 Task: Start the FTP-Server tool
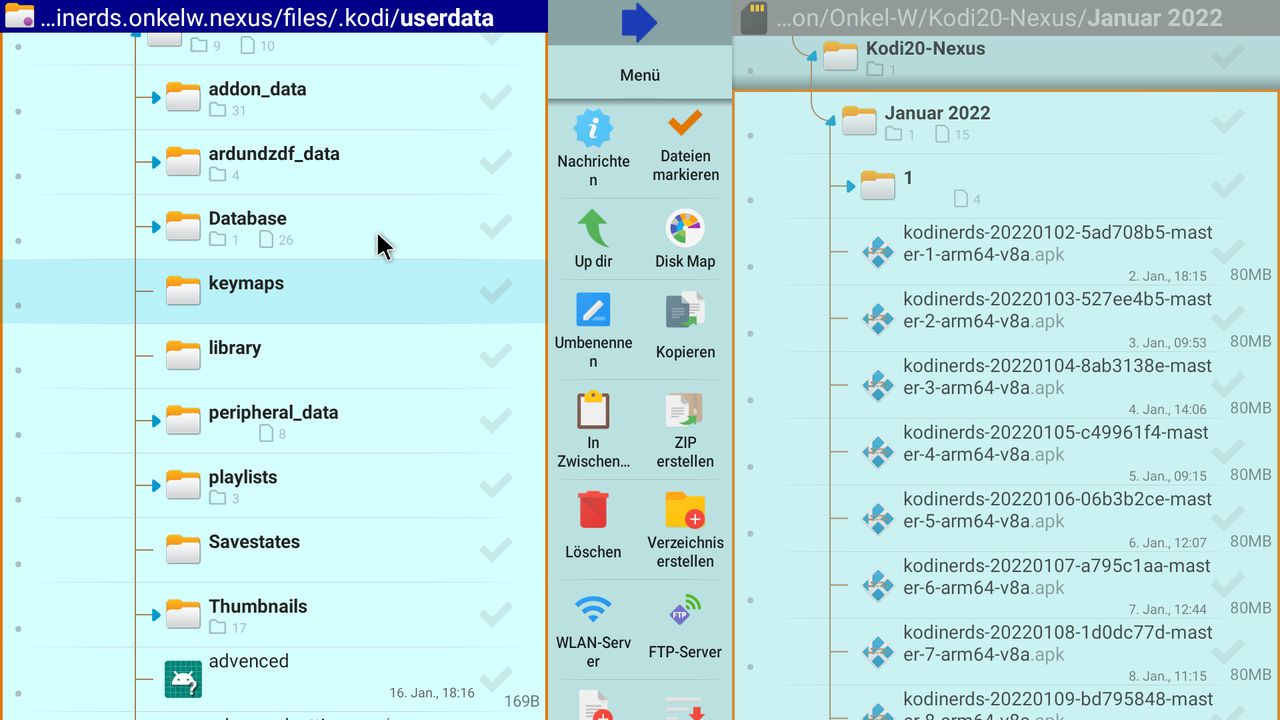(x=685, y=610)
